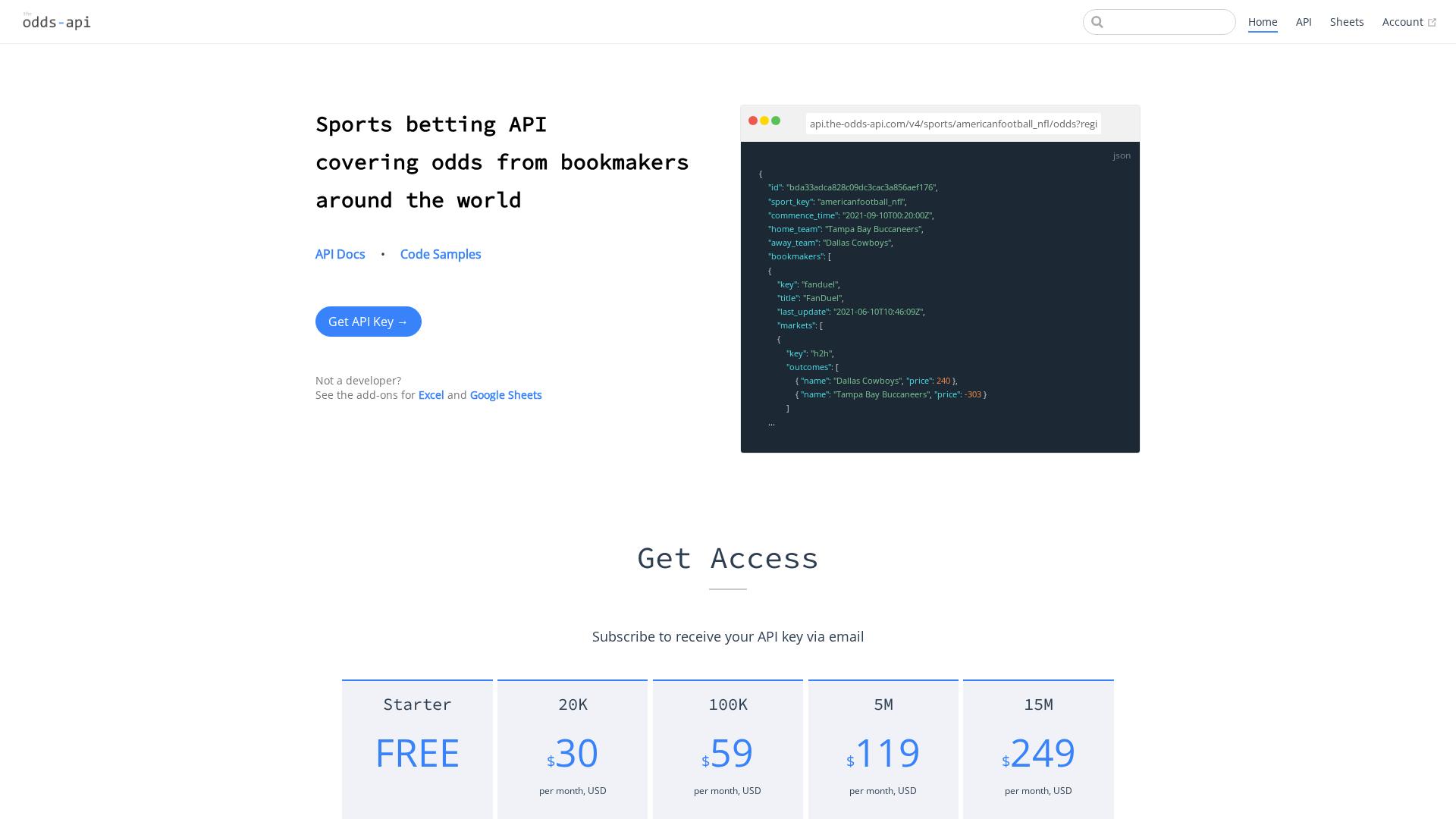The height and width of the screenshot is (819, 1456).
Task: Click the external link icon beside Account
Action: pyautogui.click(x=1432, y=23)
